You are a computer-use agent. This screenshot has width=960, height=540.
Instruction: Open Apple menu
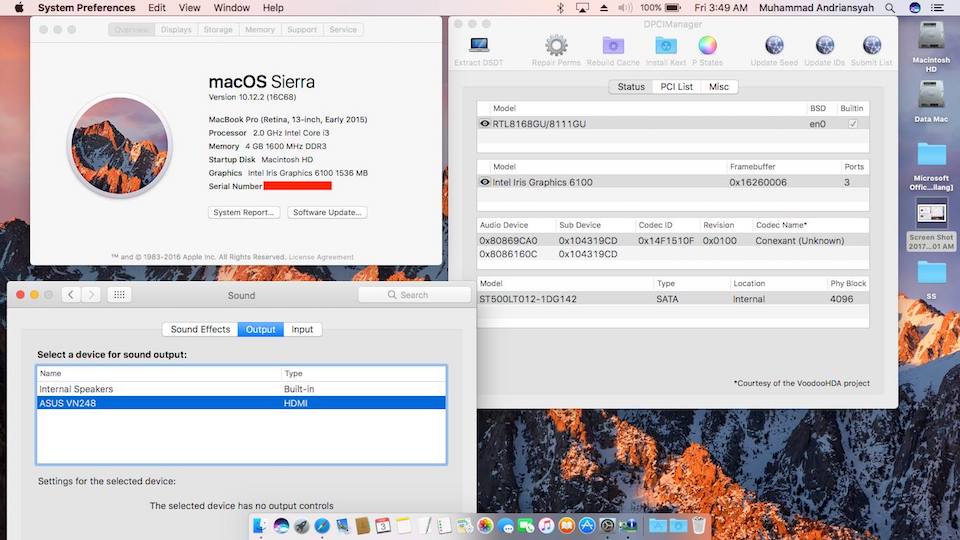tap(19, 8)
